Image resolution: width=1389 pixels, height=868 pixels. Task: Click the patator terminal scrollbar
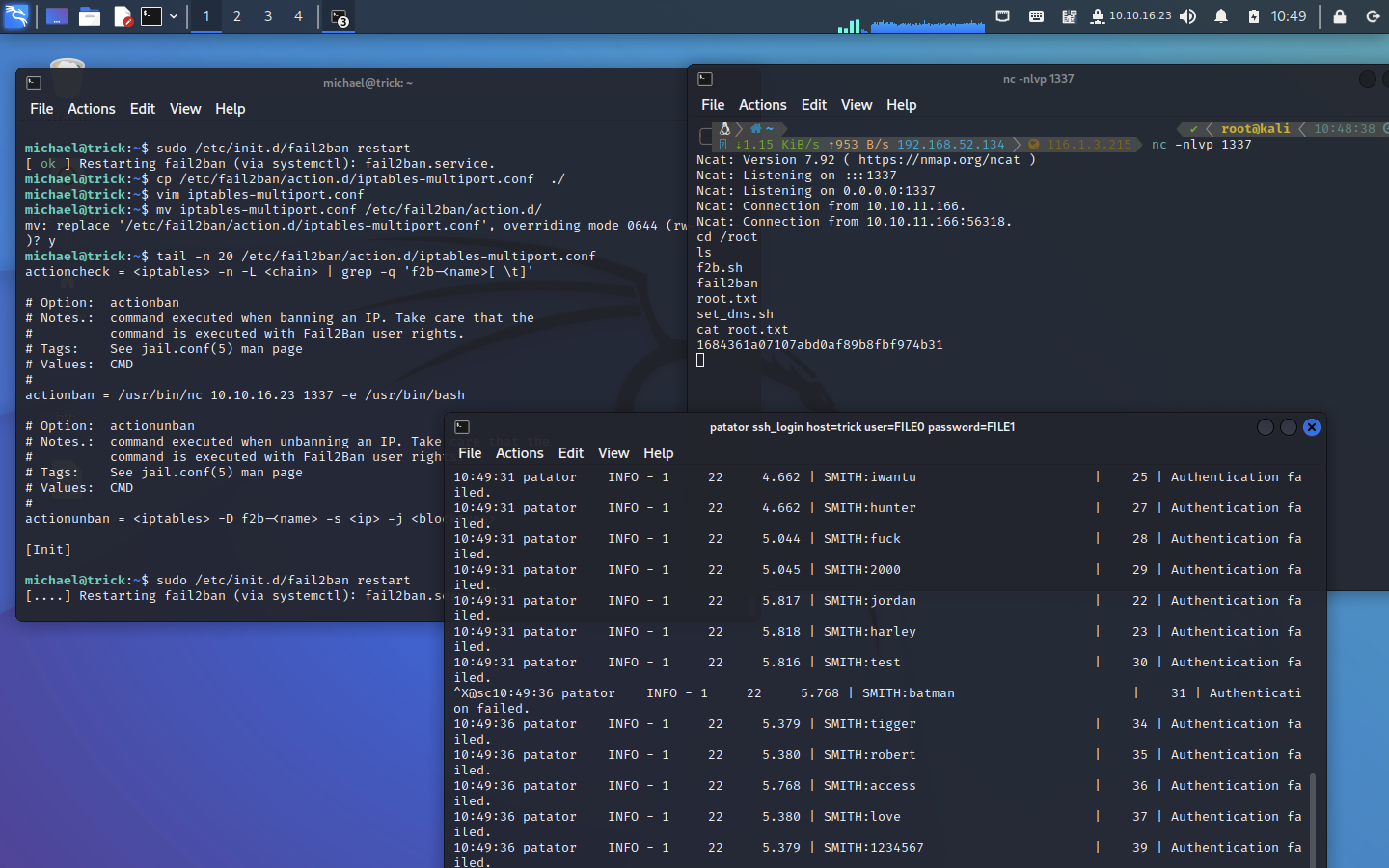1312,820
